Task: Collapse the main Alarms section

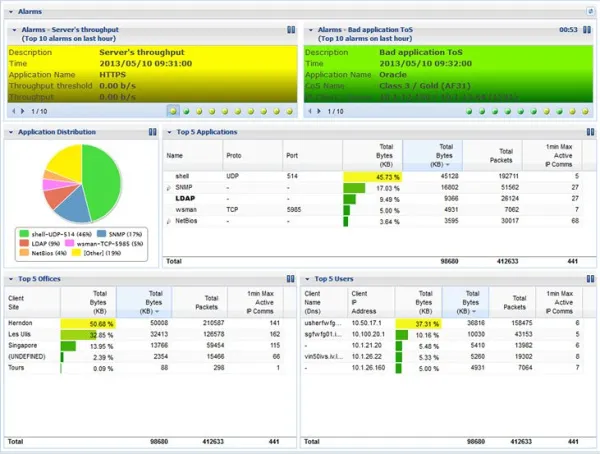Action: tap(8, 9)
